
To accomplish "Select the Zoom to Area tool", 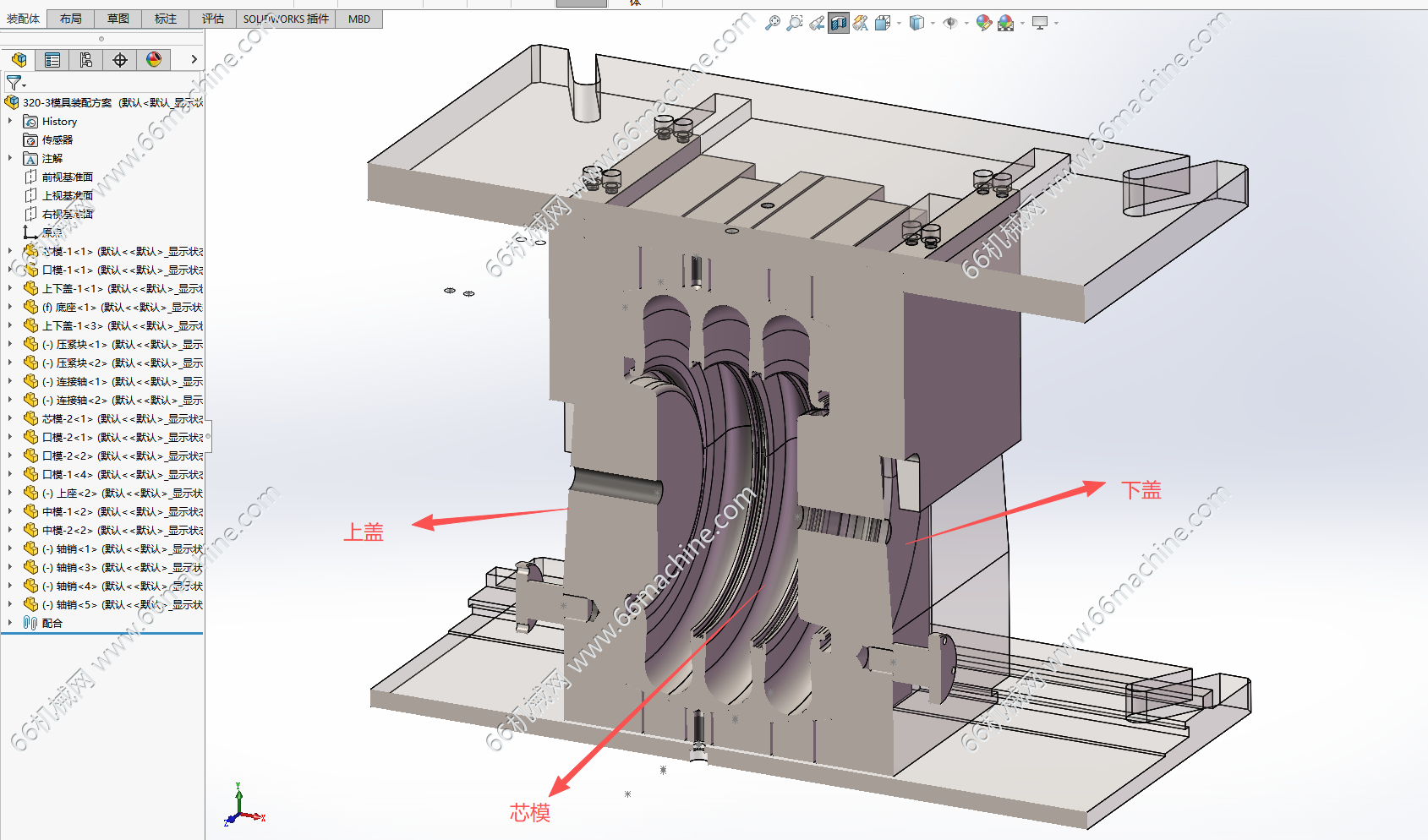I will [x=794, y=24].
